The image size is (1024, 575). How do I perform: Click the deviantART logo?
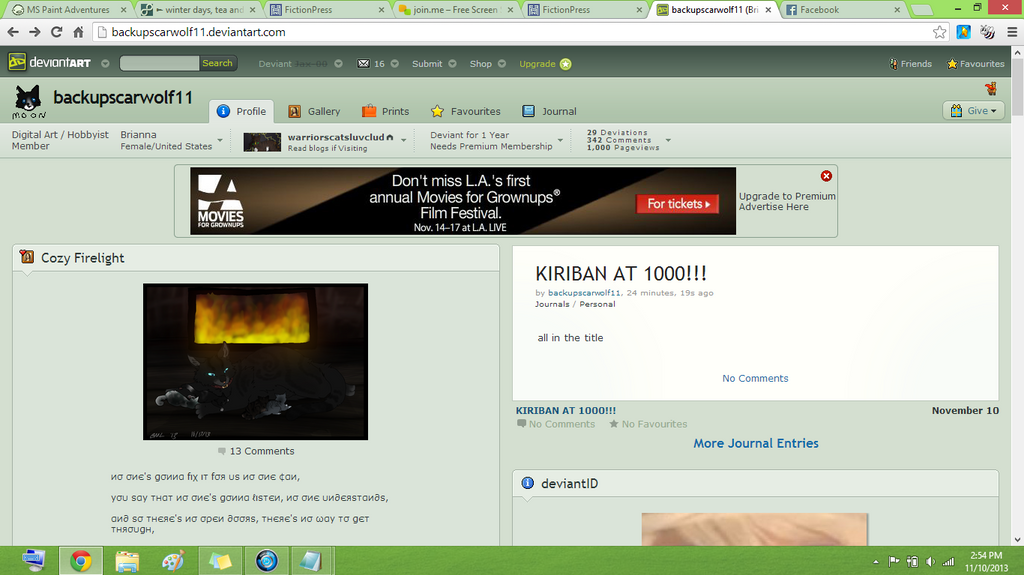click(50, 63)
